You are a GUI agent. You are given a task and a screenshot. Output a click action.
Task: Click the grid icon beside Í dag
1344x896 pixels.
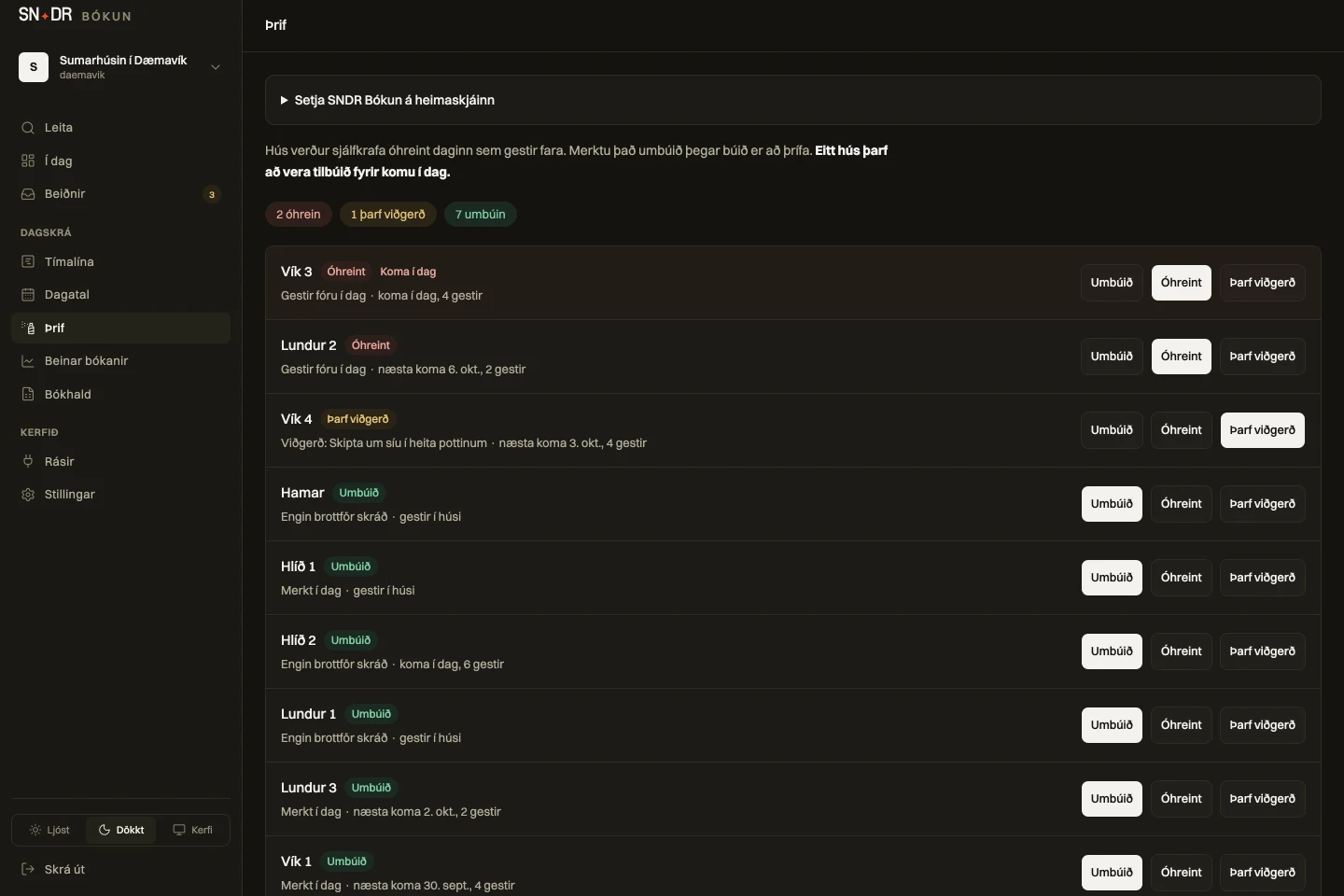28,161
